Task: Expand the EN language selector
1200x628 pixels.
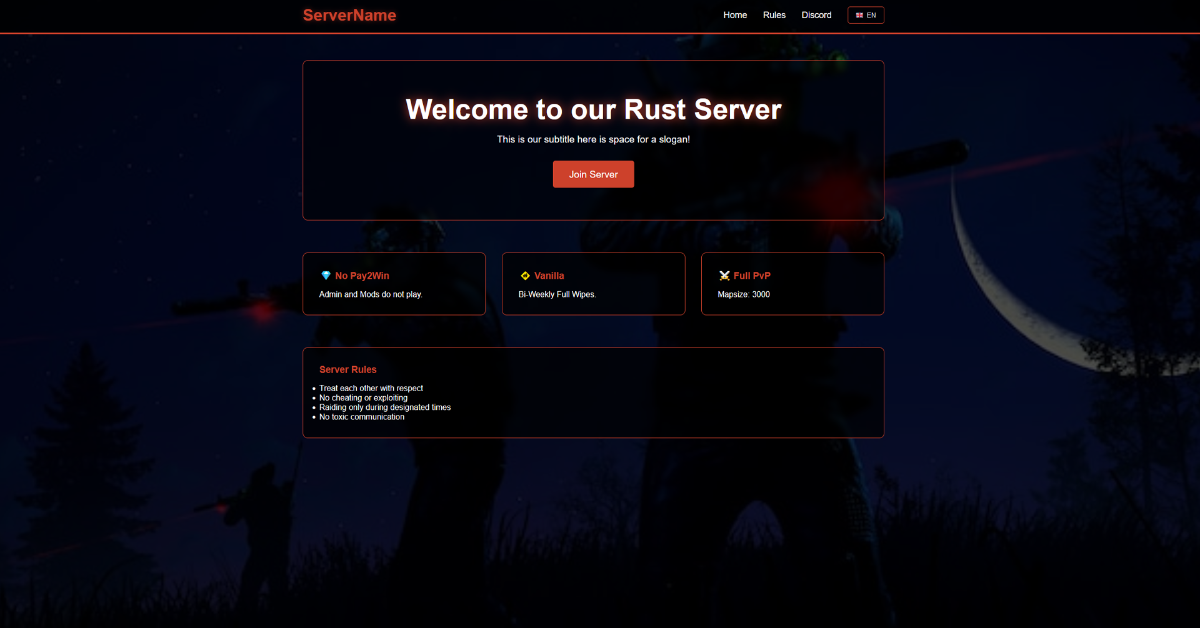Action: [x=866, y=15]
